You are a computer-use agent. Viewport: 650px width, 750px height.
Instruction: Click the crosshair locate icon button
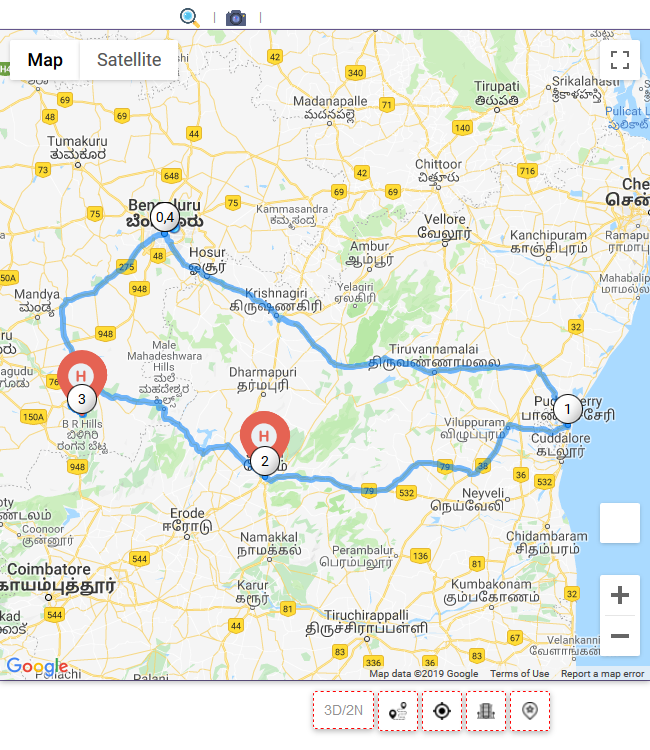442,711
